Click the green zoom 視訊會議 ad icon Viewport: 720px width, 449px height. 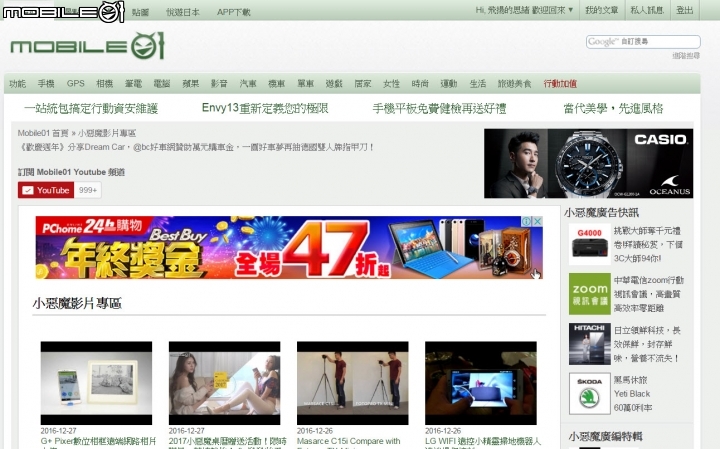590,294
